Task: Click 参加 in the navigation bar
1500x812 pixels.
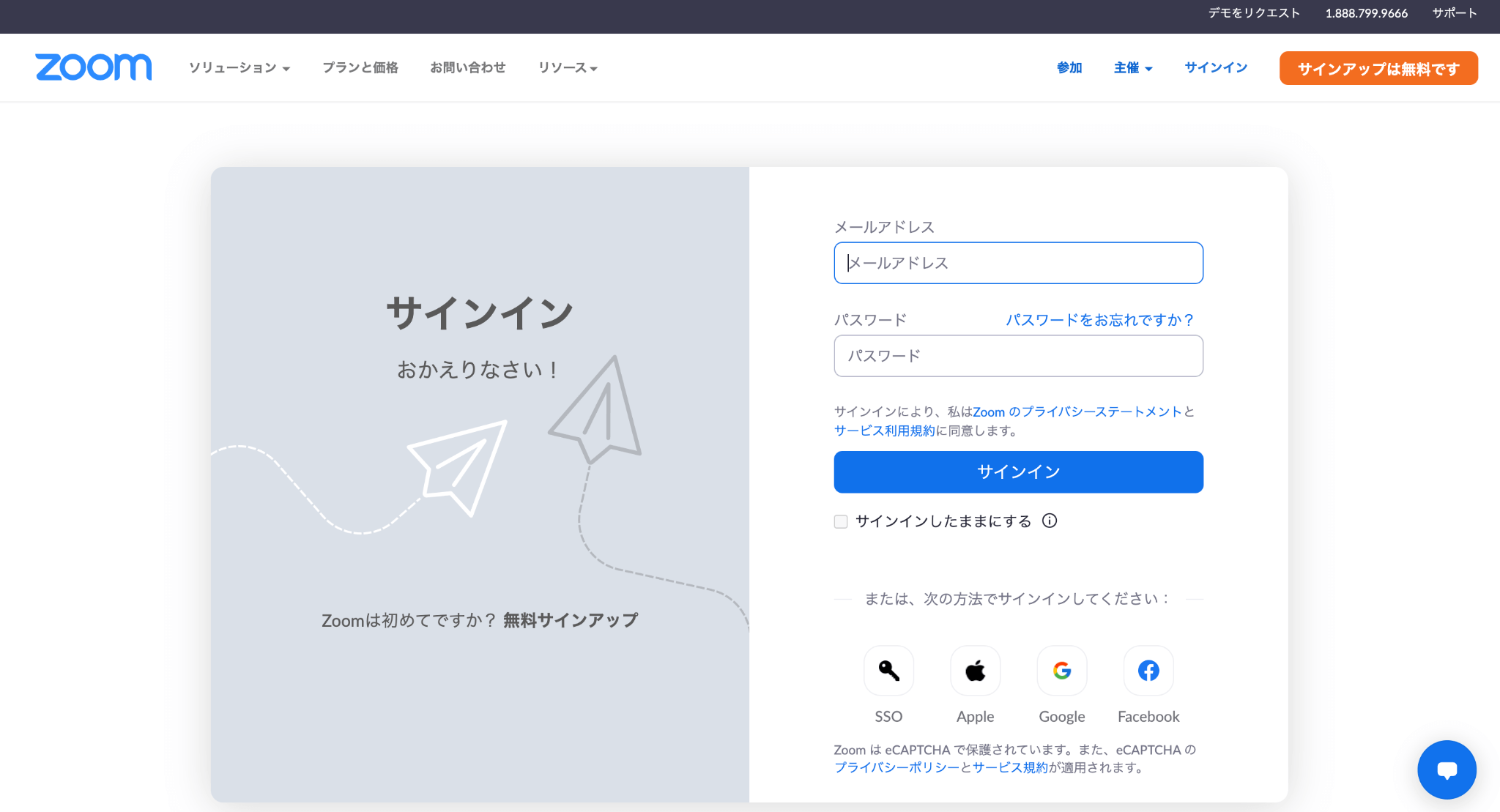Action: coord(1069,67)
